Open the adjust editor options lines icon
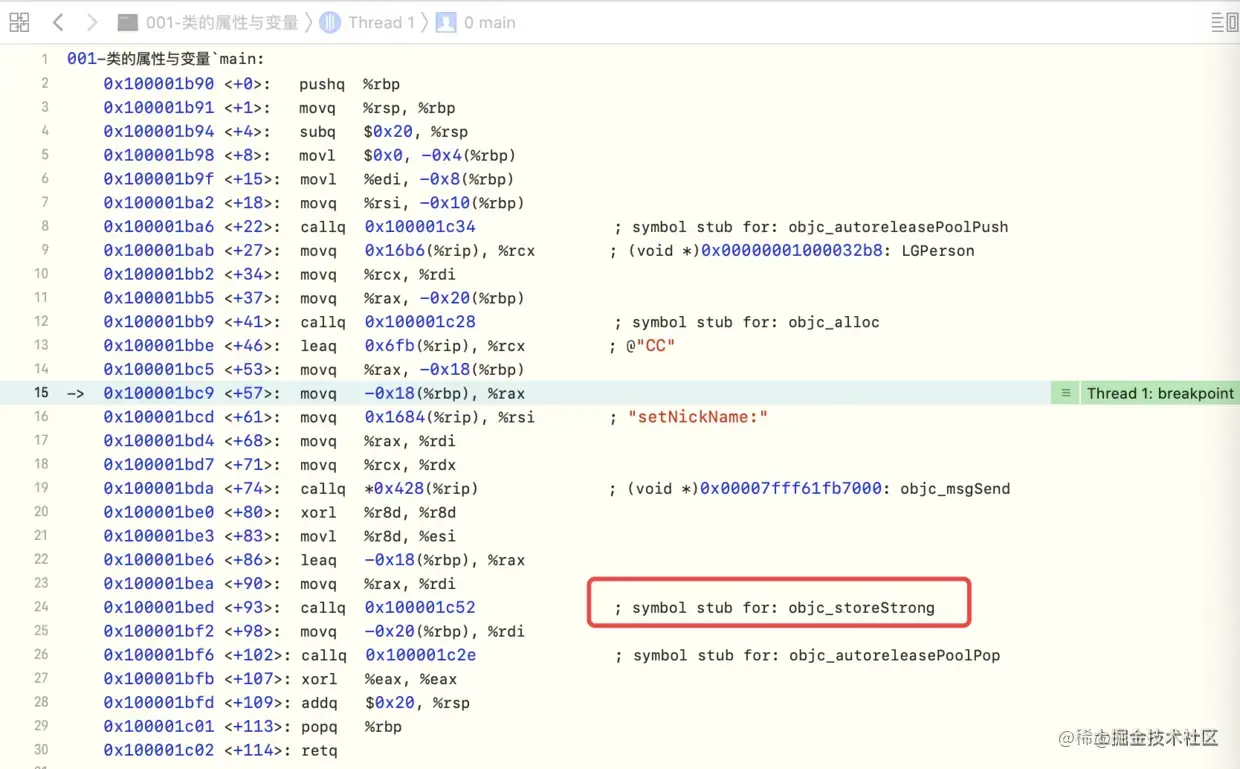1240x769 pixels. click(1219, 22)
